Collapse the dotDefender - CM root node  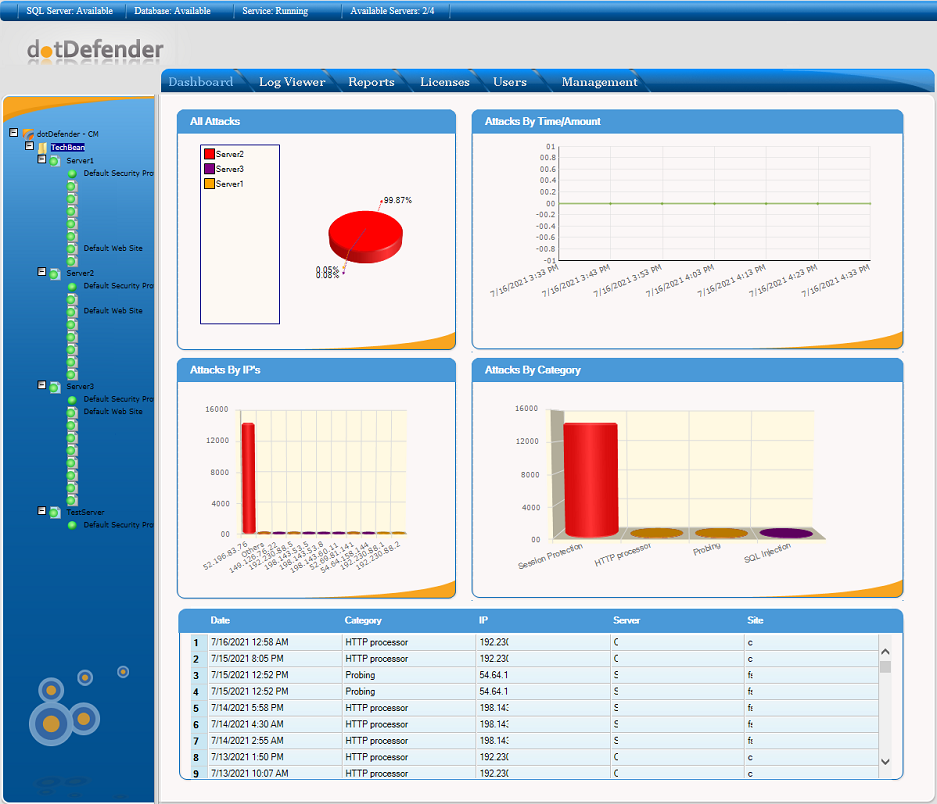tap(14, 133)
